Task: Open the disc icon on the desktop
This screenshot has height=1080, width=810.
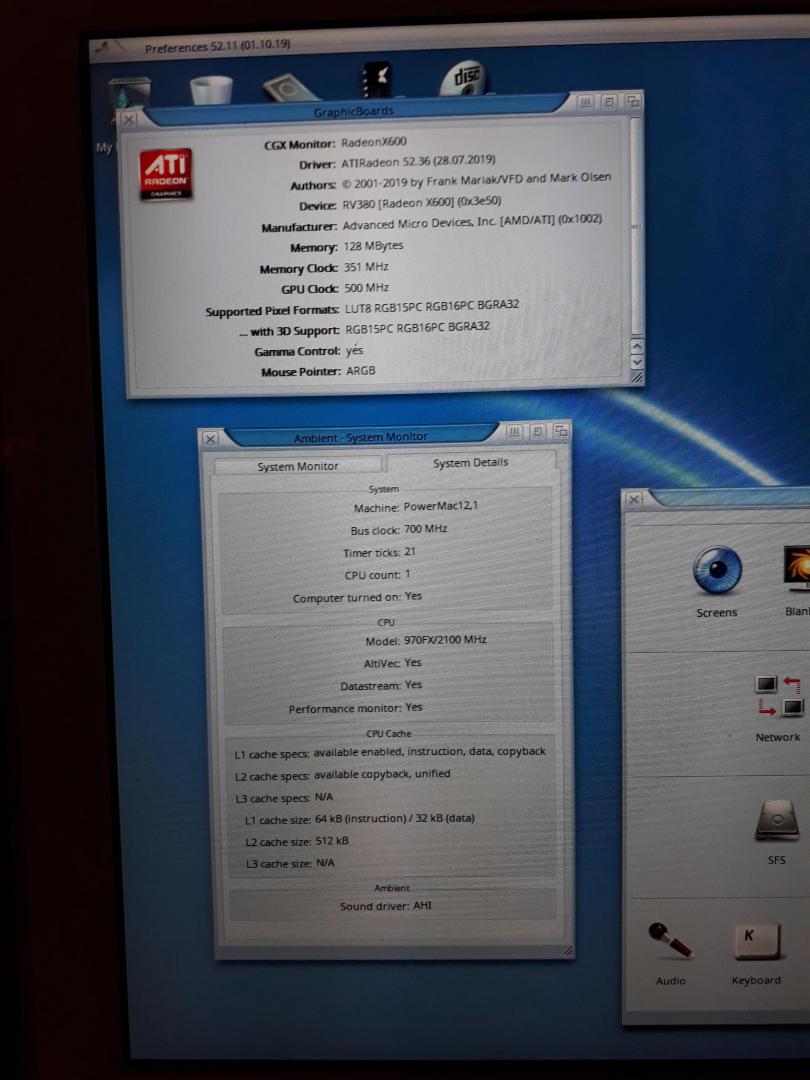Action: point(464,77)
